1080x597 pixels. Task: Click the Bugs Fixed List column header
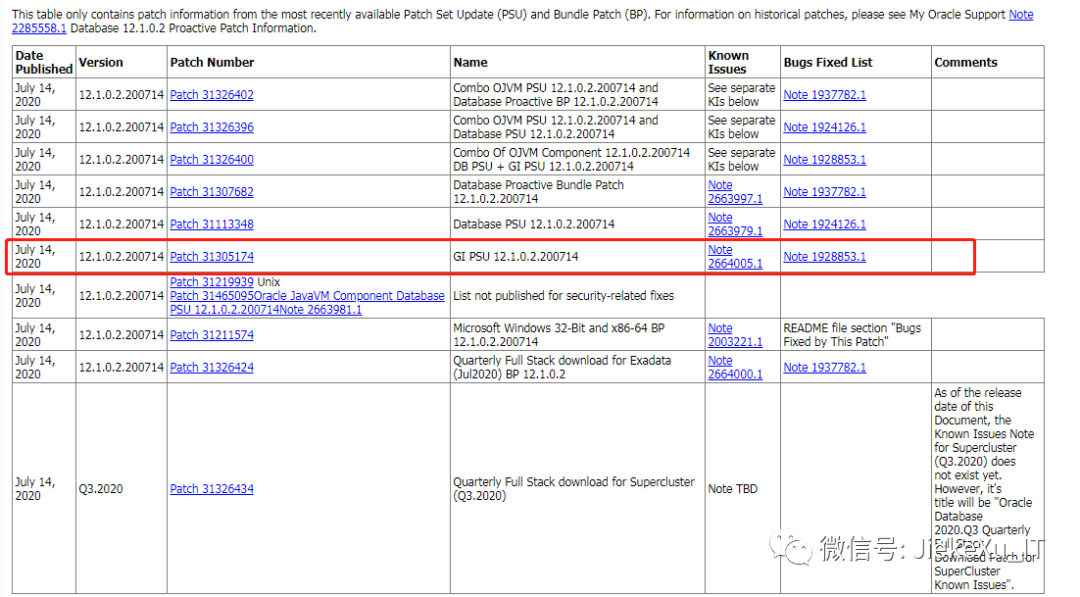855,62
